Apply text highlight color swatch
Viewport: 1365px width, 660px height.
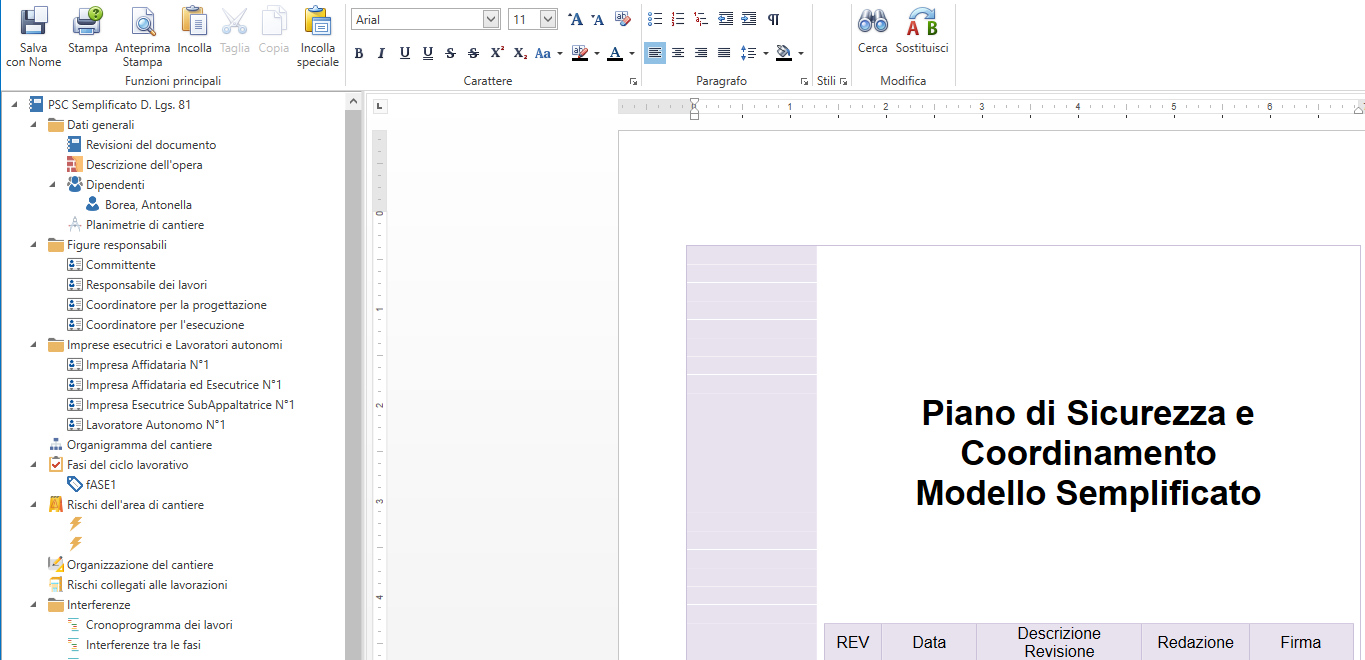(x=580, y=53)
